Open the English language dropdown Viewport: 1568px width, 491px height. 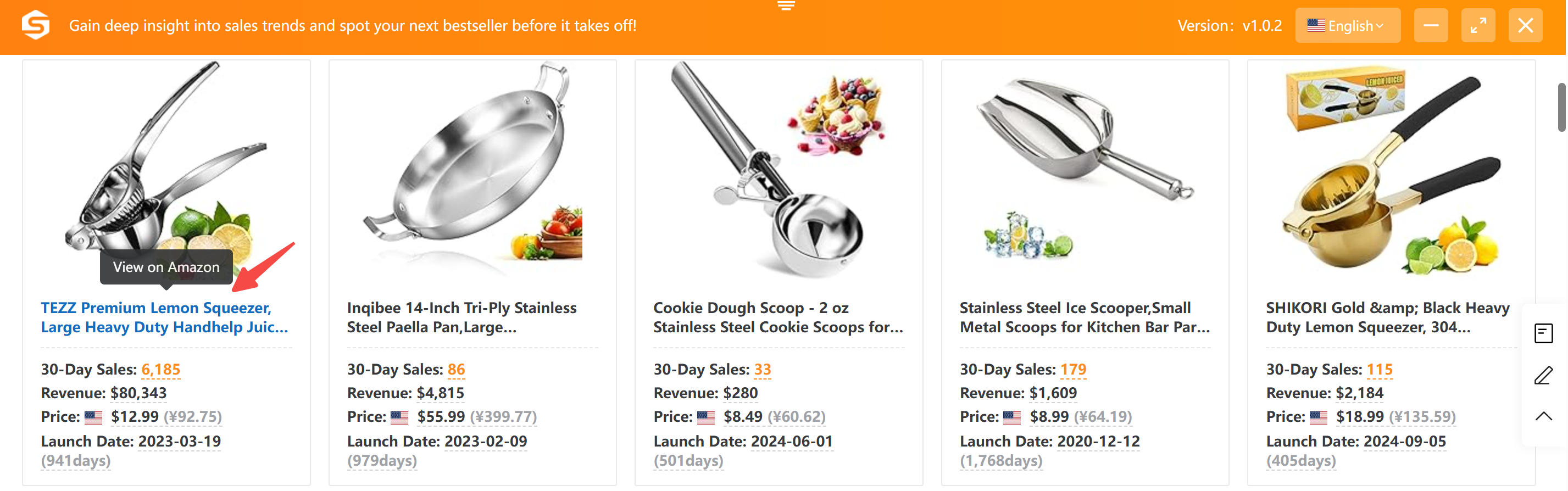pyautogui.click(x=1347, y=26)
